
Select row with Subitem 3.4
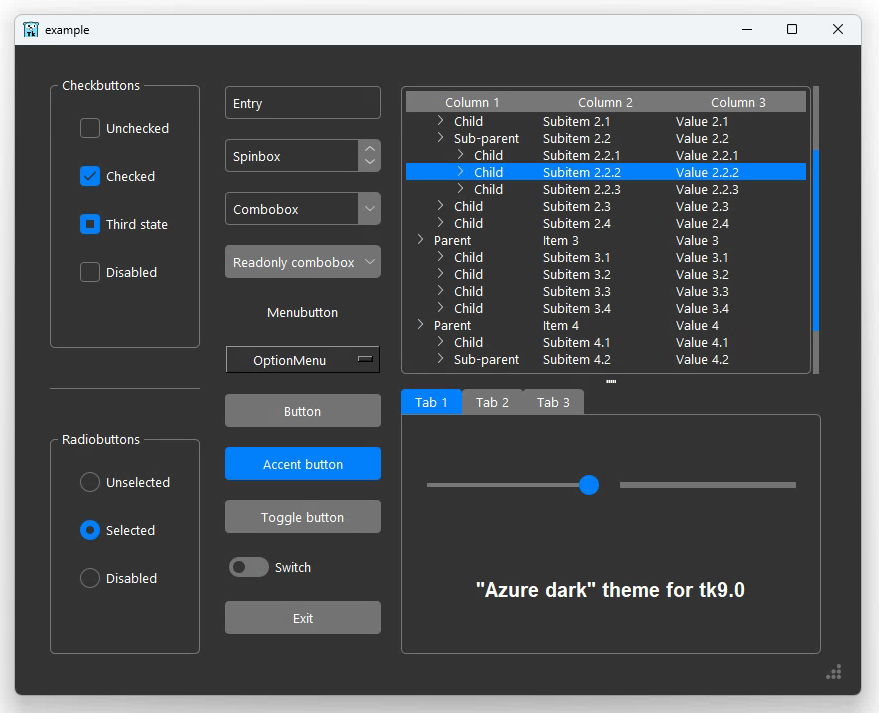606,308
